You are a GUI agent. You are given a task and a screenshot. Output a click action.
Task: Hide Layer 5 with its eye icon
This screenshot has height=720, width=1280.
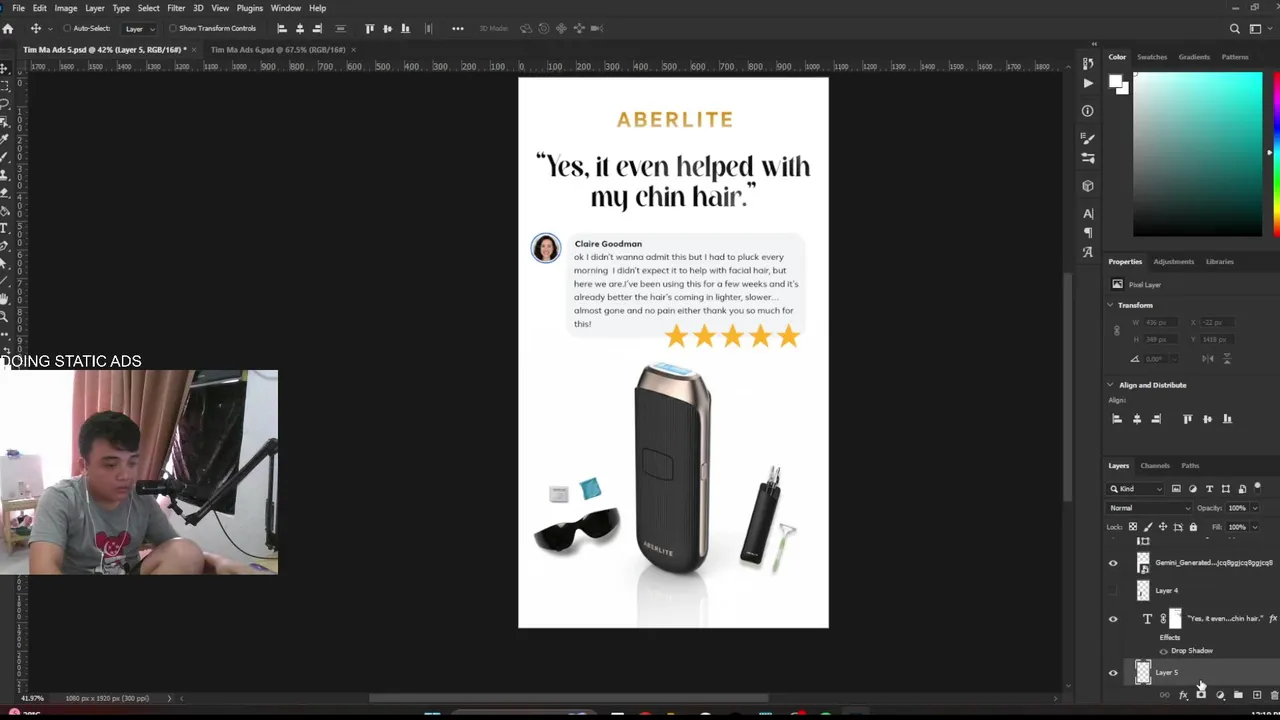pyautogui.click(x=1113, y=673)
